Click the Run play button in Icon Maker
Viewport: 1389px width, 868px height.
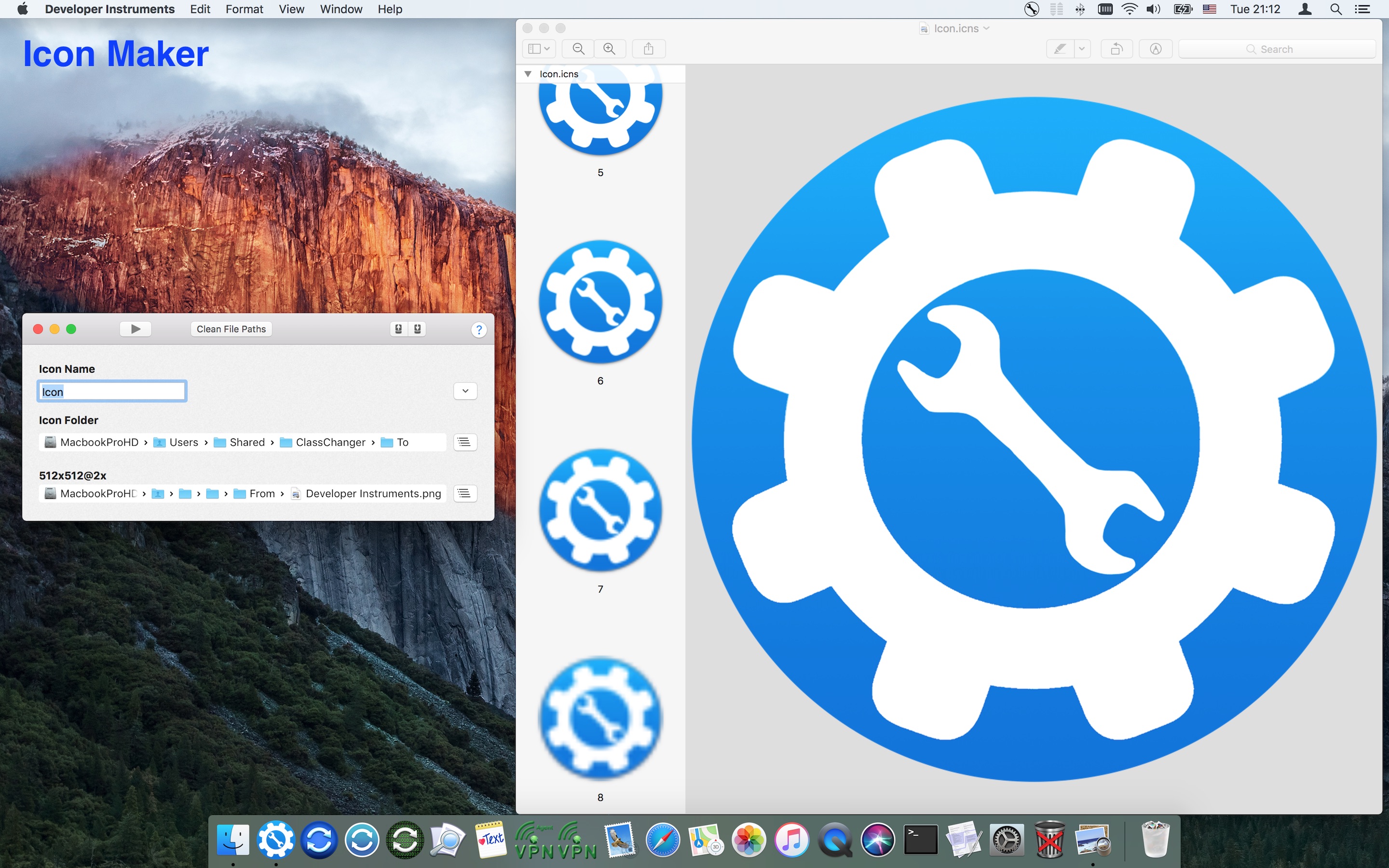[136, 329]
